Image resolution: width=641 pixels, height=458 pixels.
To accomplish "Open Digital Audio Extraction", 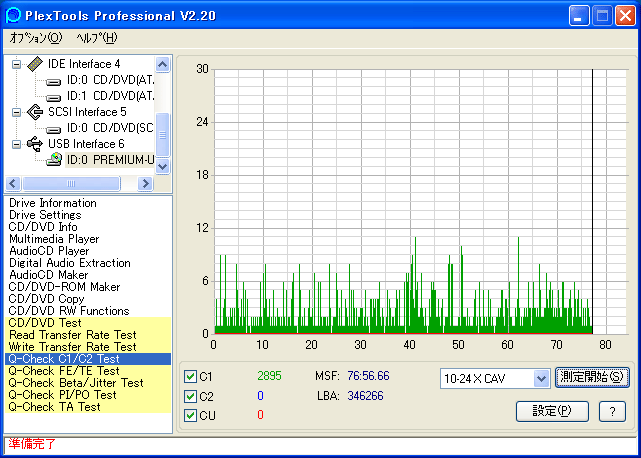I will (70, 263).
